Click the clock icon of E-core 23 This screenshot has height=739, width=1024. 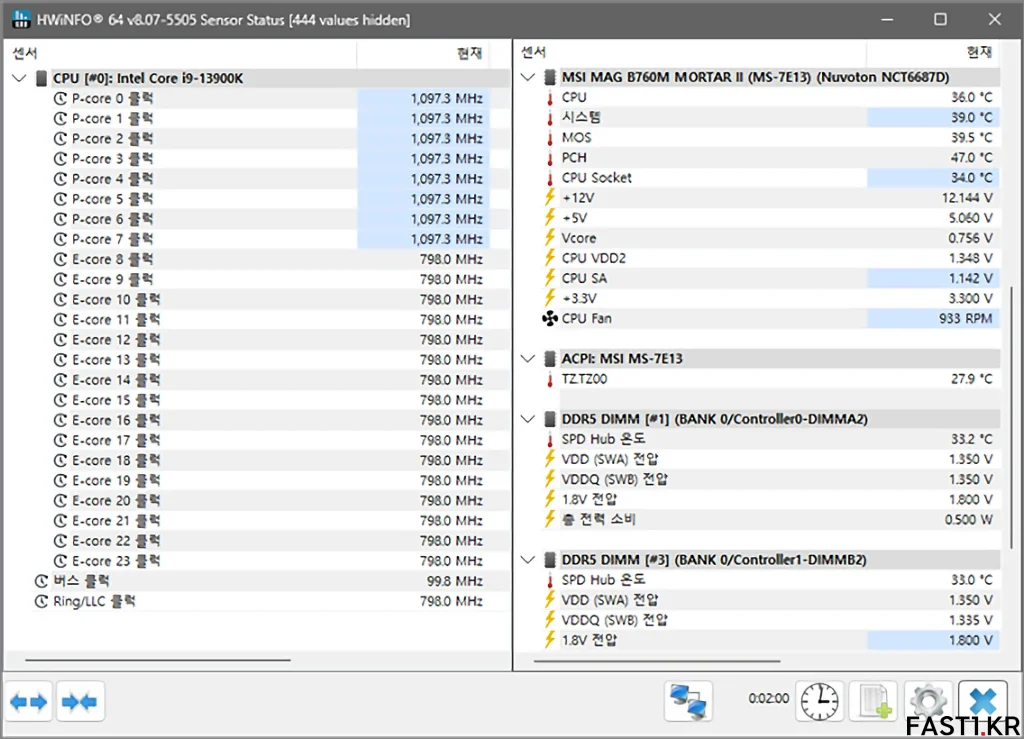click(60, 561)
